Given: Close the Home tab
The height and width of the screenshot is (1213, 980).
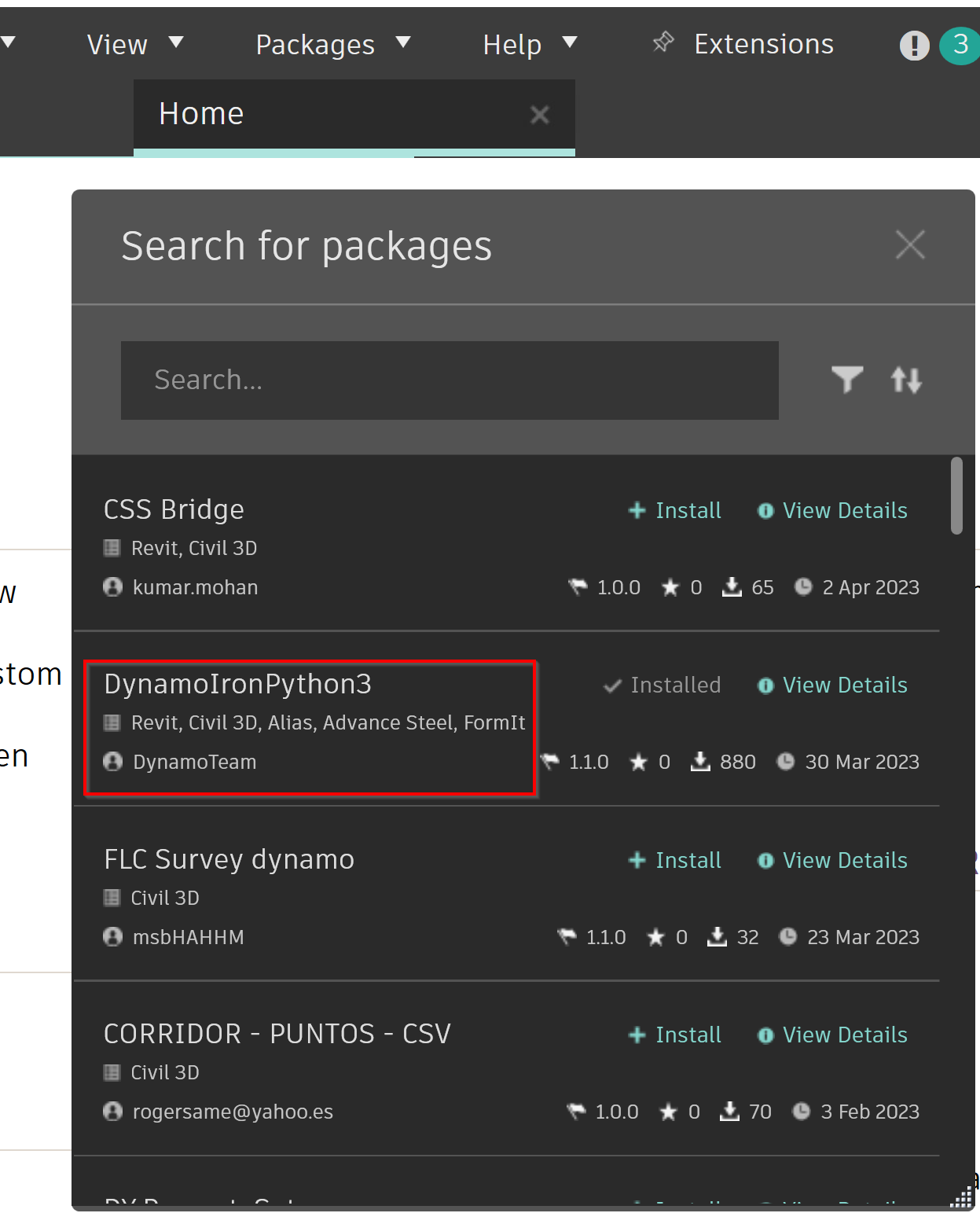Looking at the screenshot, I should pos(539,115).
